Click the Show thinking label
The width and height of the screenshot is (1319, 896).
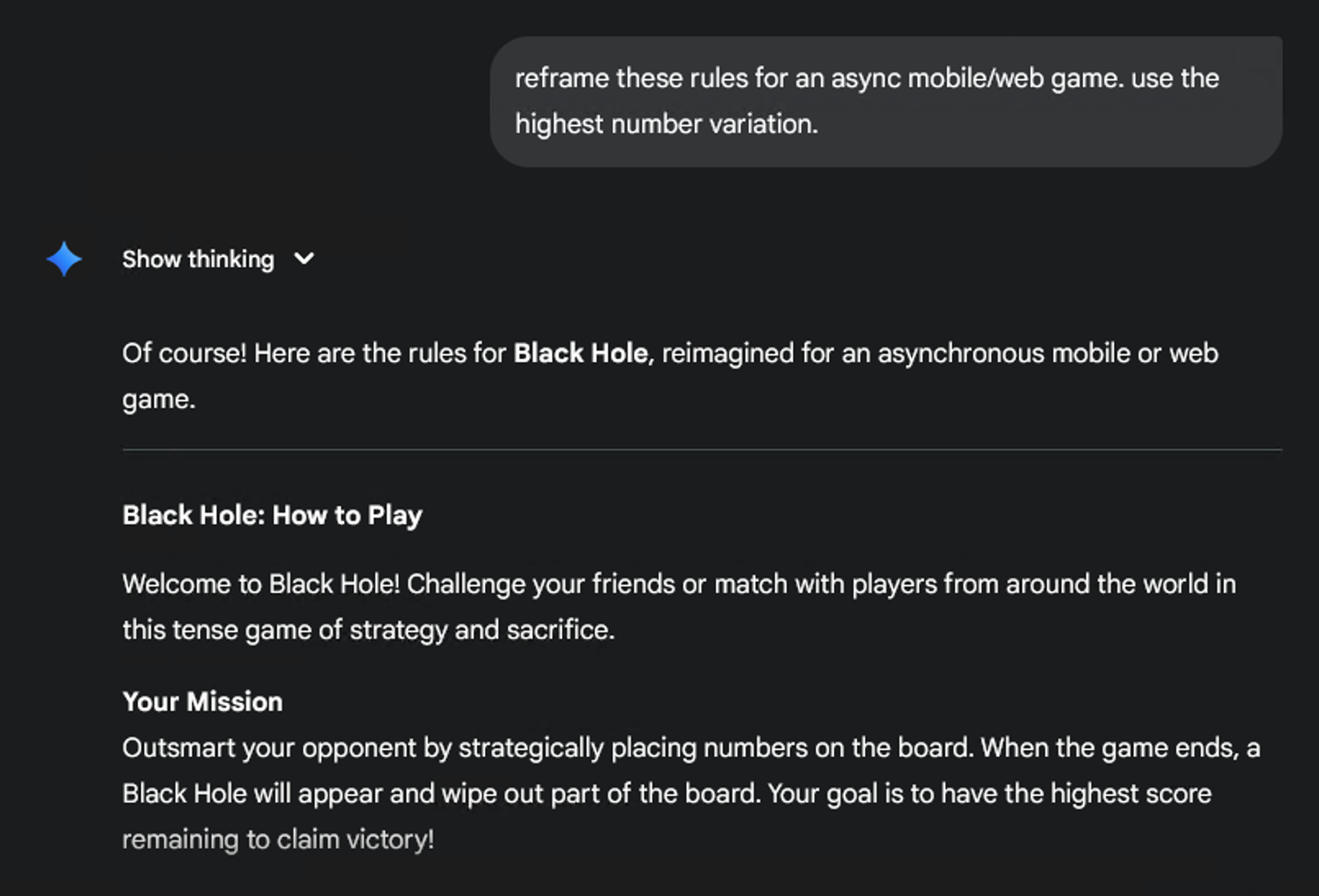198,259
